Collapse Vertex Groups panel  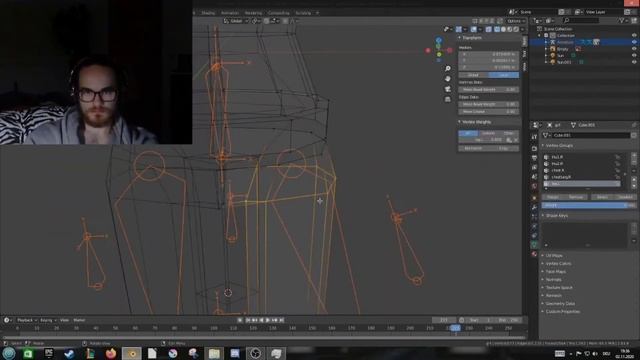click(558, 145)
